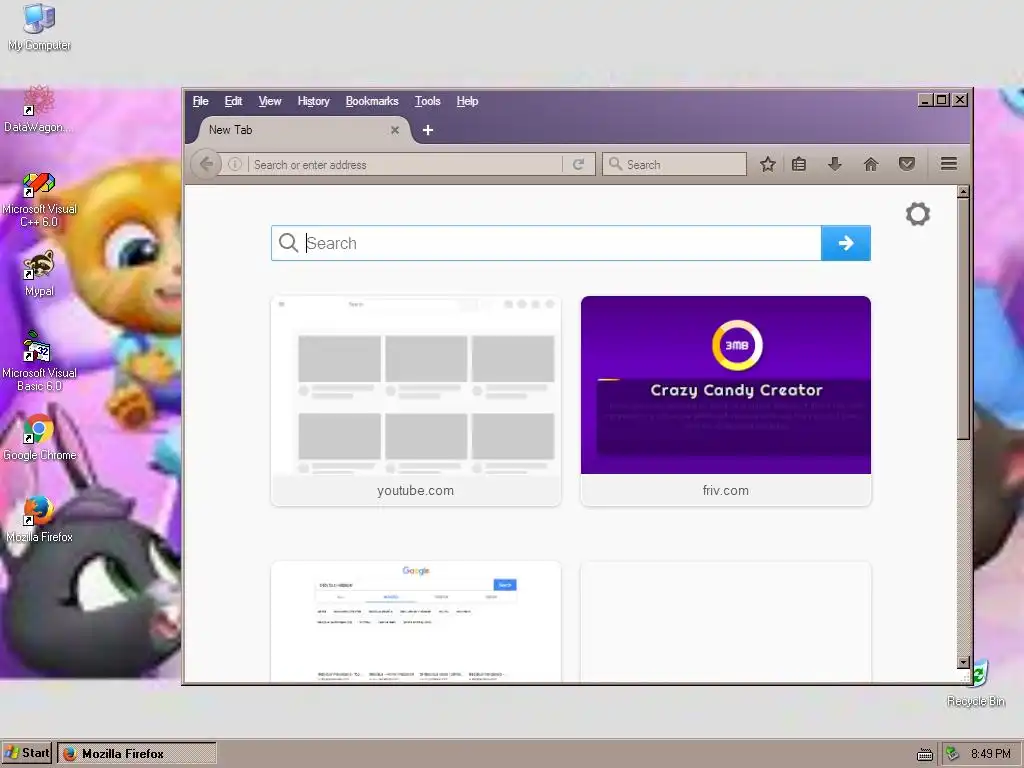
Task: Close the New Tab tab
Action: click(395, 130)
